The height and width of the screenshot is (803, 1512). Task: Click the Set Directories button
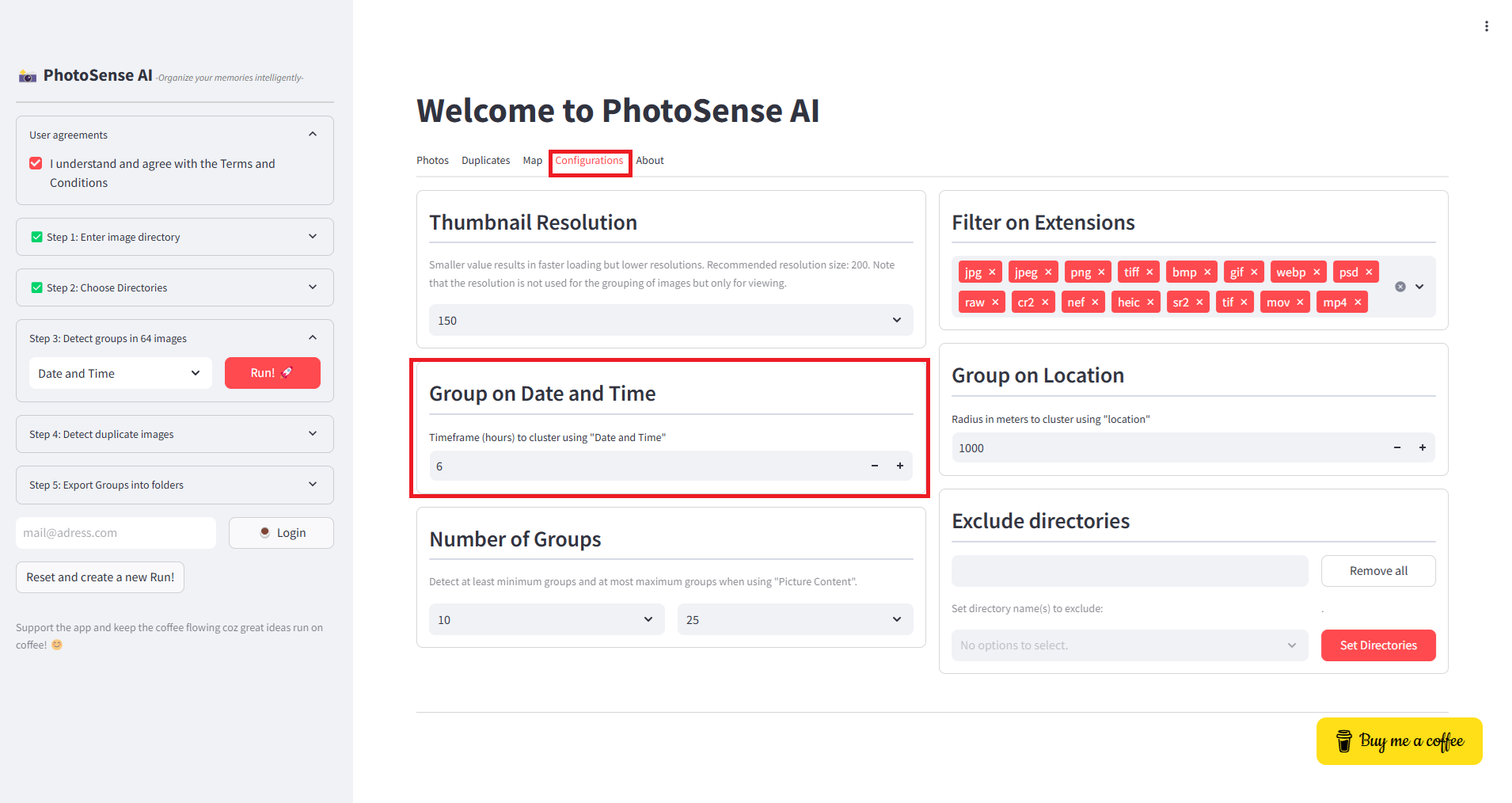tap(1378, 645)
